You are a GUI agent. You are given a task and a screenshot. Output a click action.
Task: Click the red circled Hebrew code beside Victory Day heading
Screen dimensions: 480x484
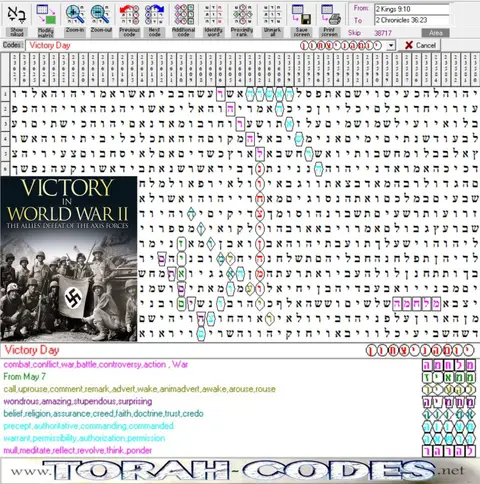420,350
